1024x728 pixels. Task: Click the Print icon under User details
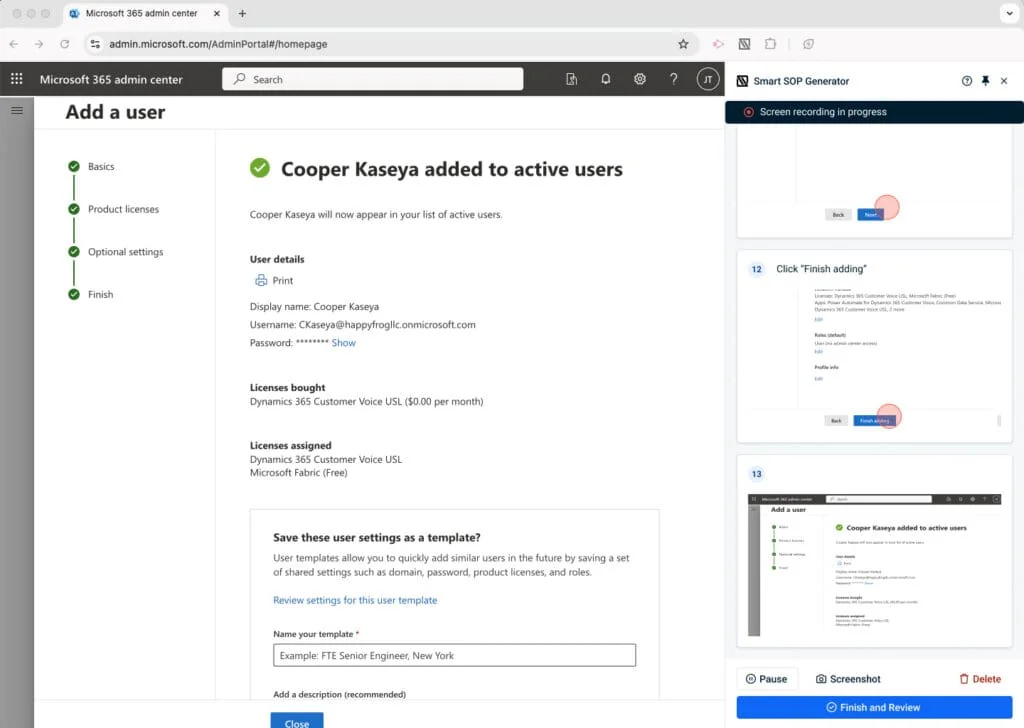coord(261,280)
